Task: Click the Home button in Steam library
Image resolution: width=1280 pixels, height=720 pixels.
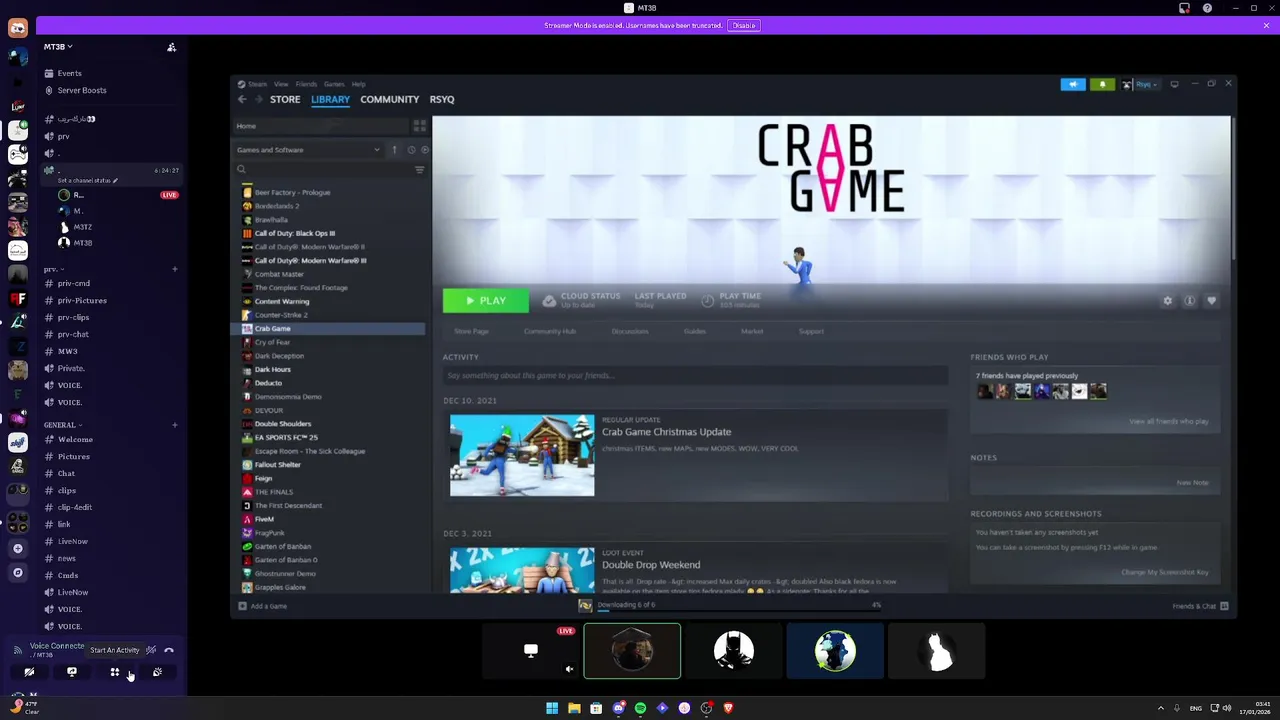Action: coord(321,126)
